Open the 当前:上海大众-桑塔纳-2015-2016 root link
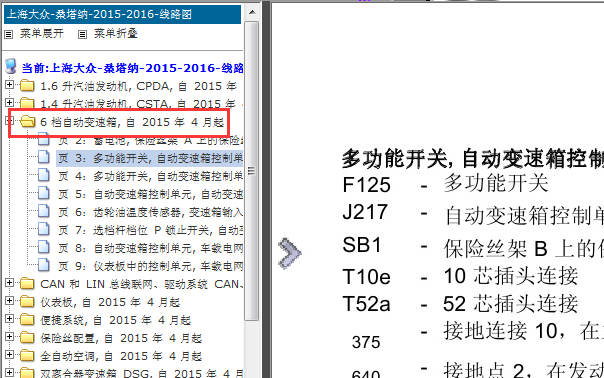The image size is (604, 378). (x=132, y=68)
